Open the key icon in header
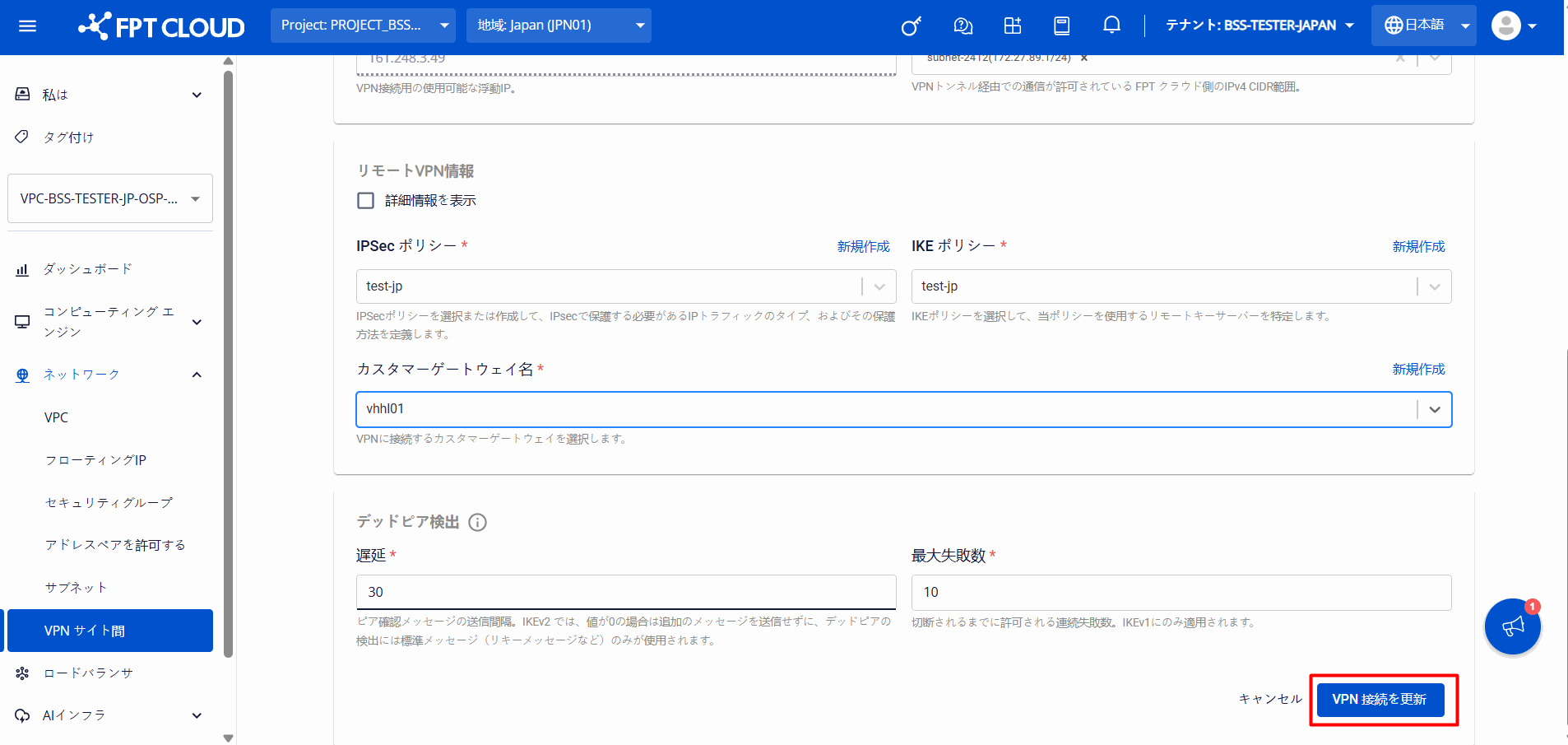1568x745 pixels. pos(911,26)
